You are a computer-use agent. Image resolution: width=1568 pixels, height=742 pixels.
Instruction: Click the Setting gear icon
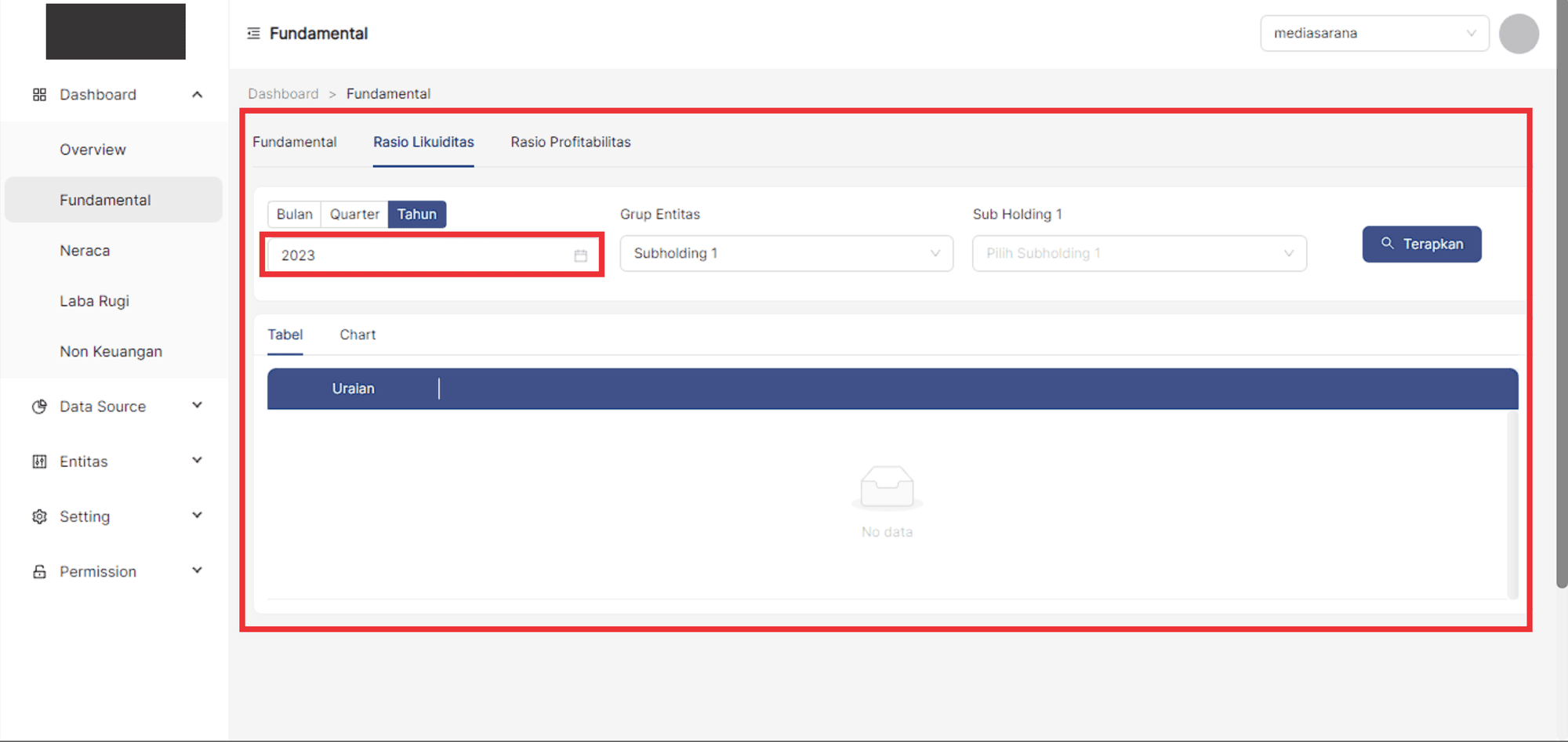tap(39, 516)
